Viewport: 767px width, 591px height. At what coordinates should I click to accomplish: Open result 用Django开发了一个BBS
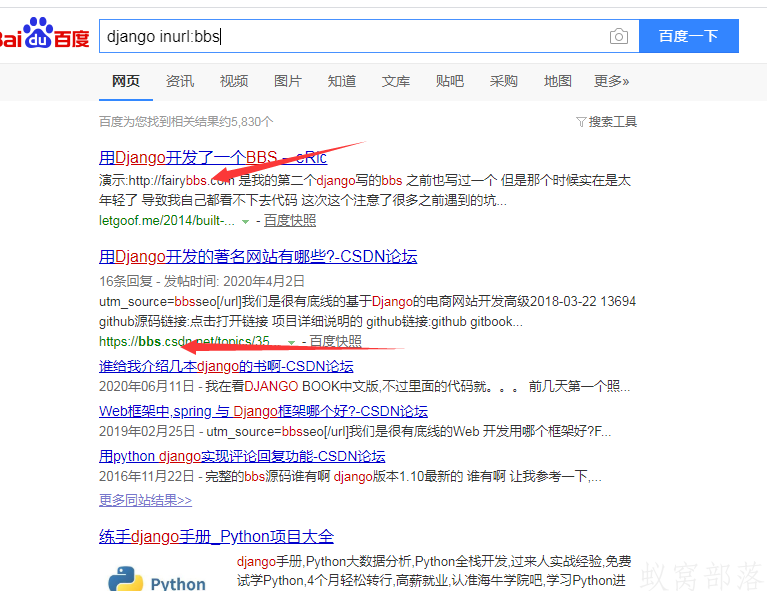pos(213,158)
